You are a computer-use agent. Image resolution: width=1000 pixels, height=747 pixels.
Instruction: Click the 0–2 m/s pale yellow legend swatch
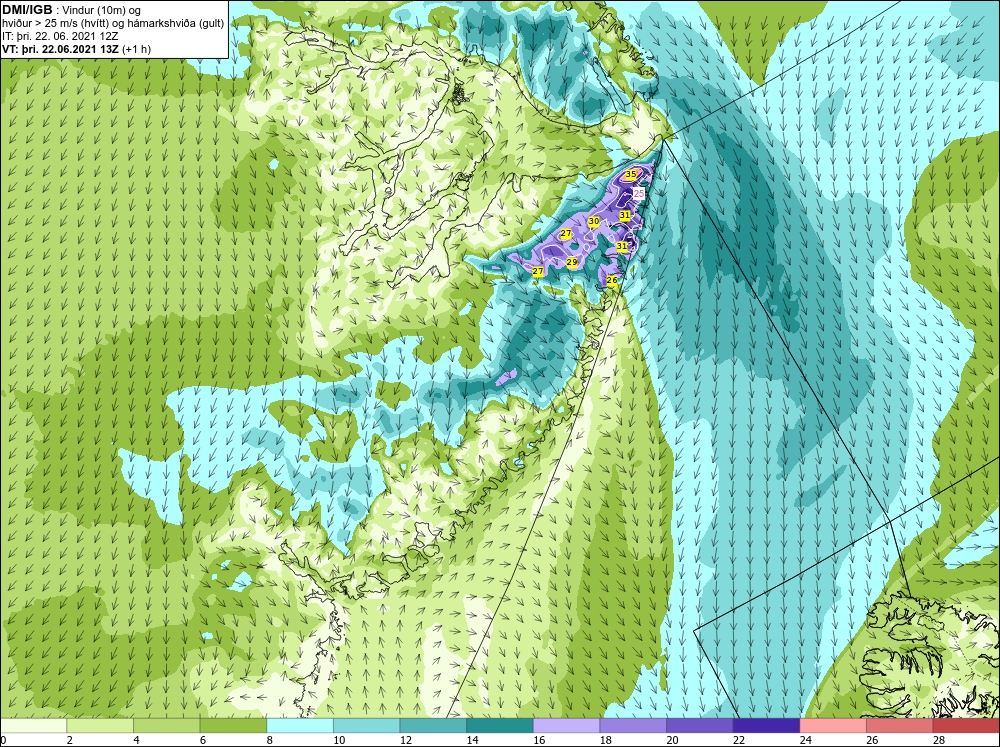(33, 726)
